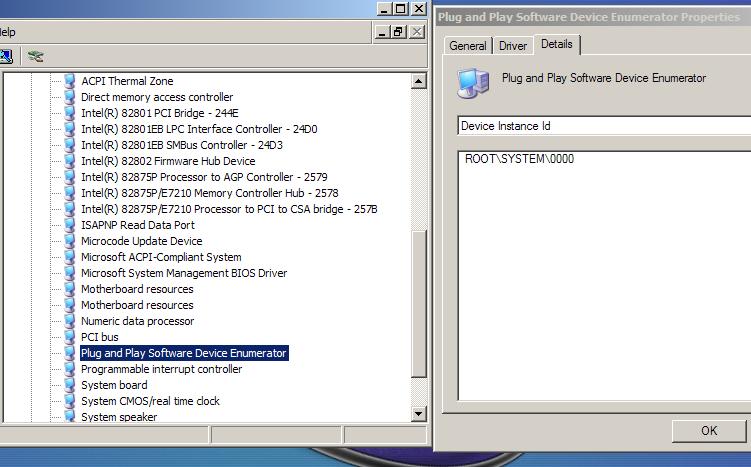Select Intel(R) 82802 Firmware Hub Device

(168, 161)
